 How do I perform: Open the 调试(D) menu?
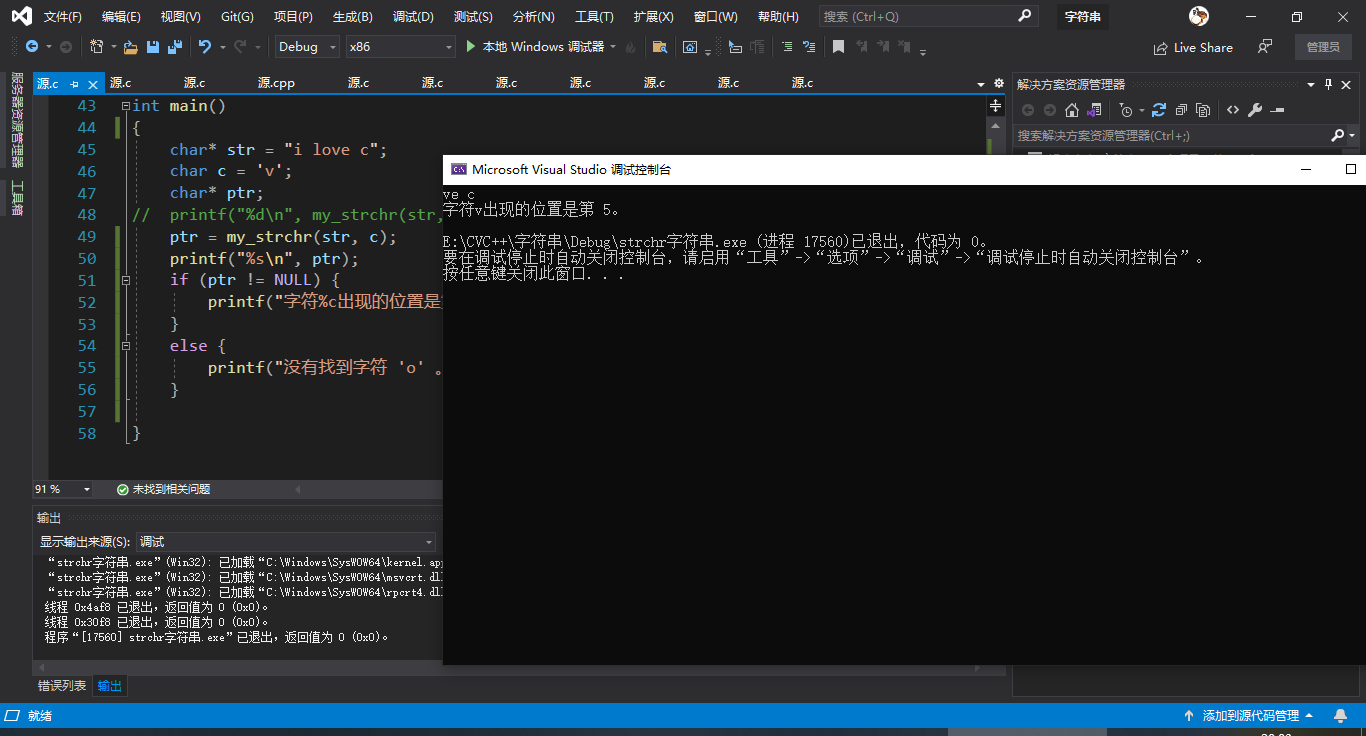click(413, 17)
